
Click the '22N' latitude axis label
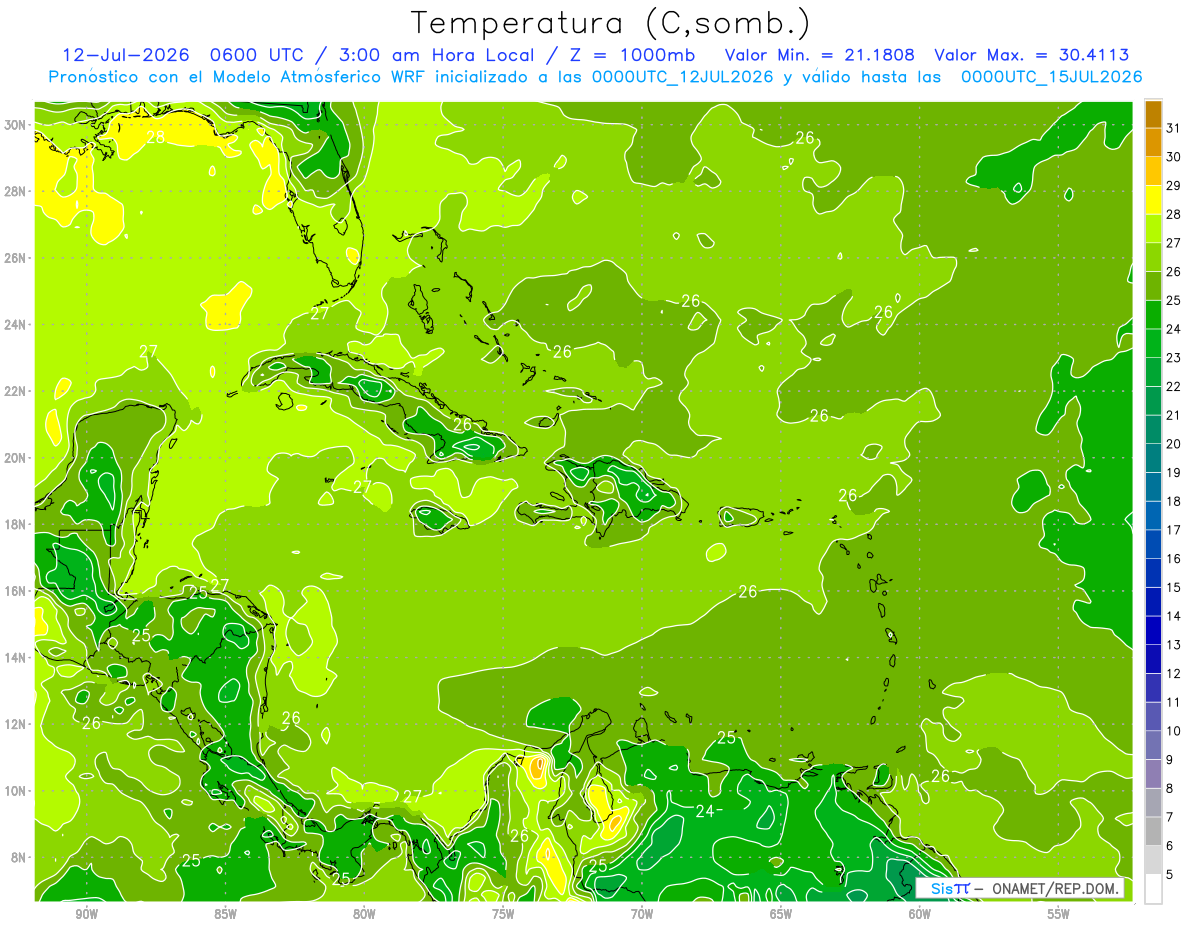(16, 391)
